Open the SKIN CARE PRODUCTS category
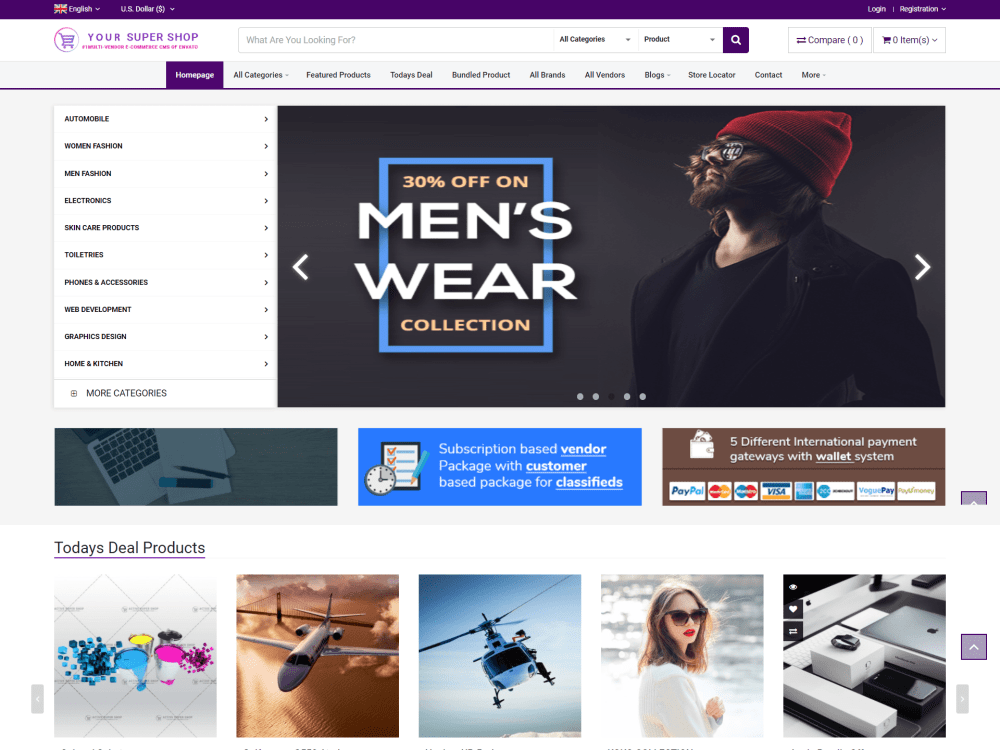This screenshot has width=1000, height=750. (x=165, y=228)
